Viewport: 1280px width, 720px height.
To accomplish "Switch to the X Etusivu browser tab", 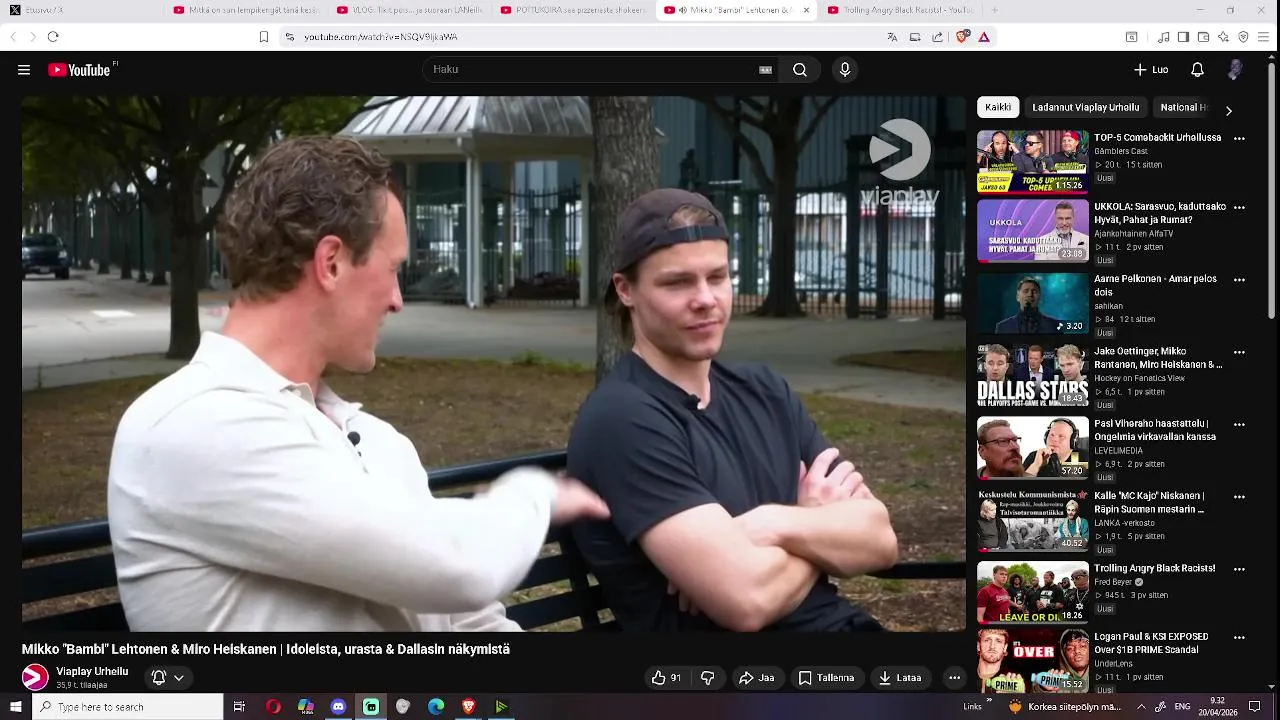I will 82,10.
